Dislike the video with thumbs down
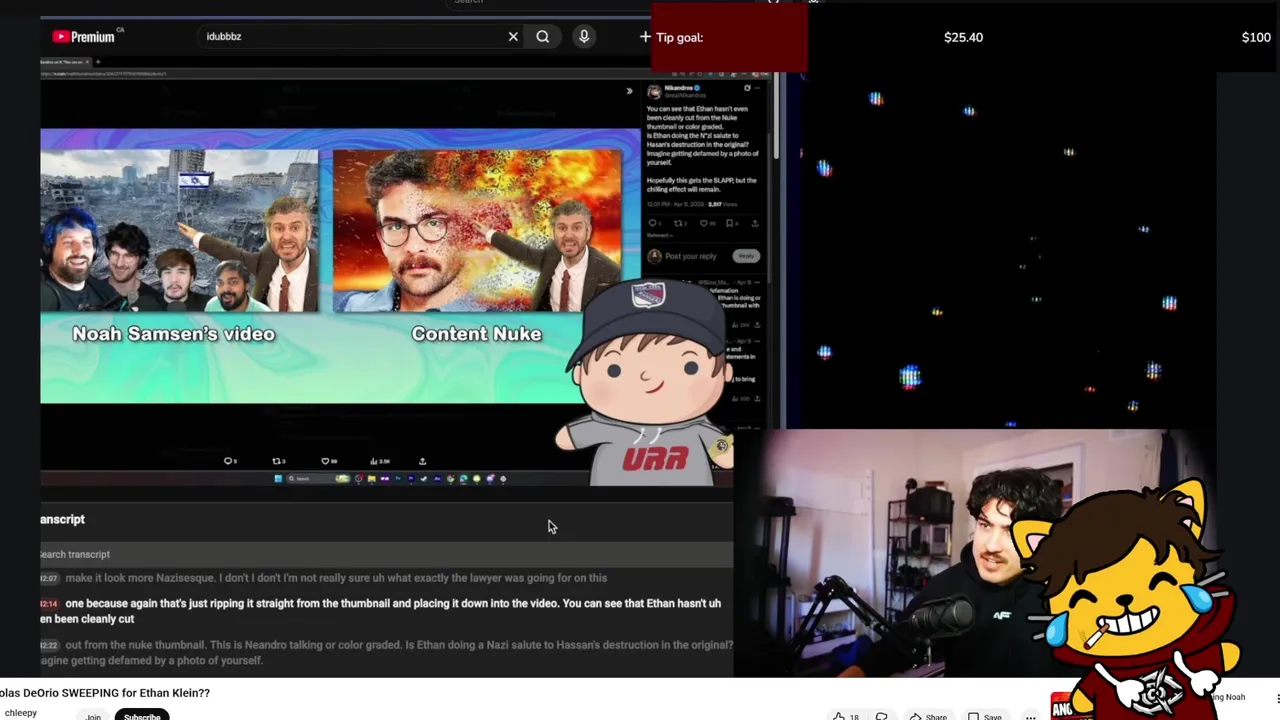Screen dimensions: 1280x720 [882, 716]
